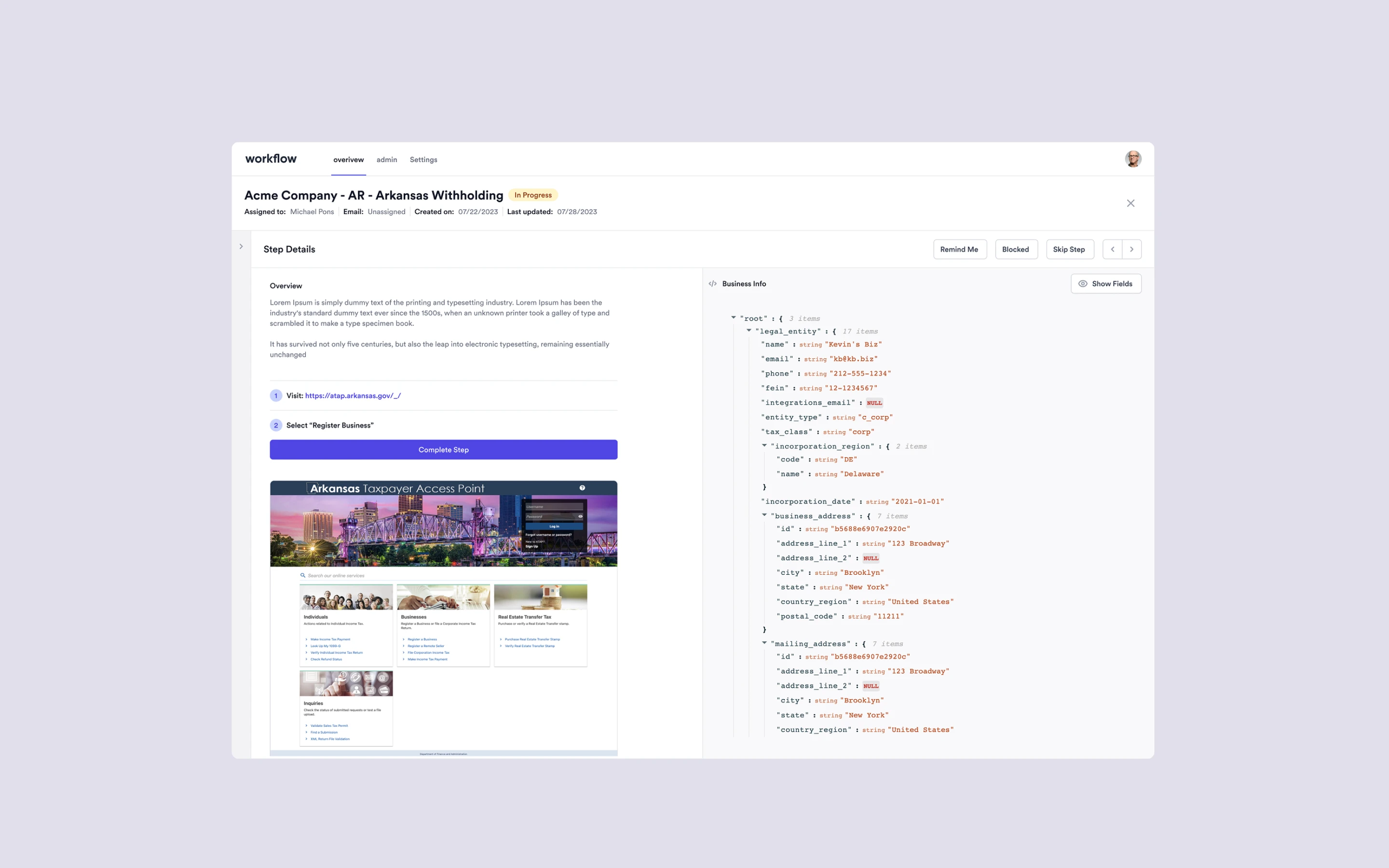1389x868 pixels.
Task: Click the step 1 number badge
Action: pyautogui.click(x=275, y=395)
